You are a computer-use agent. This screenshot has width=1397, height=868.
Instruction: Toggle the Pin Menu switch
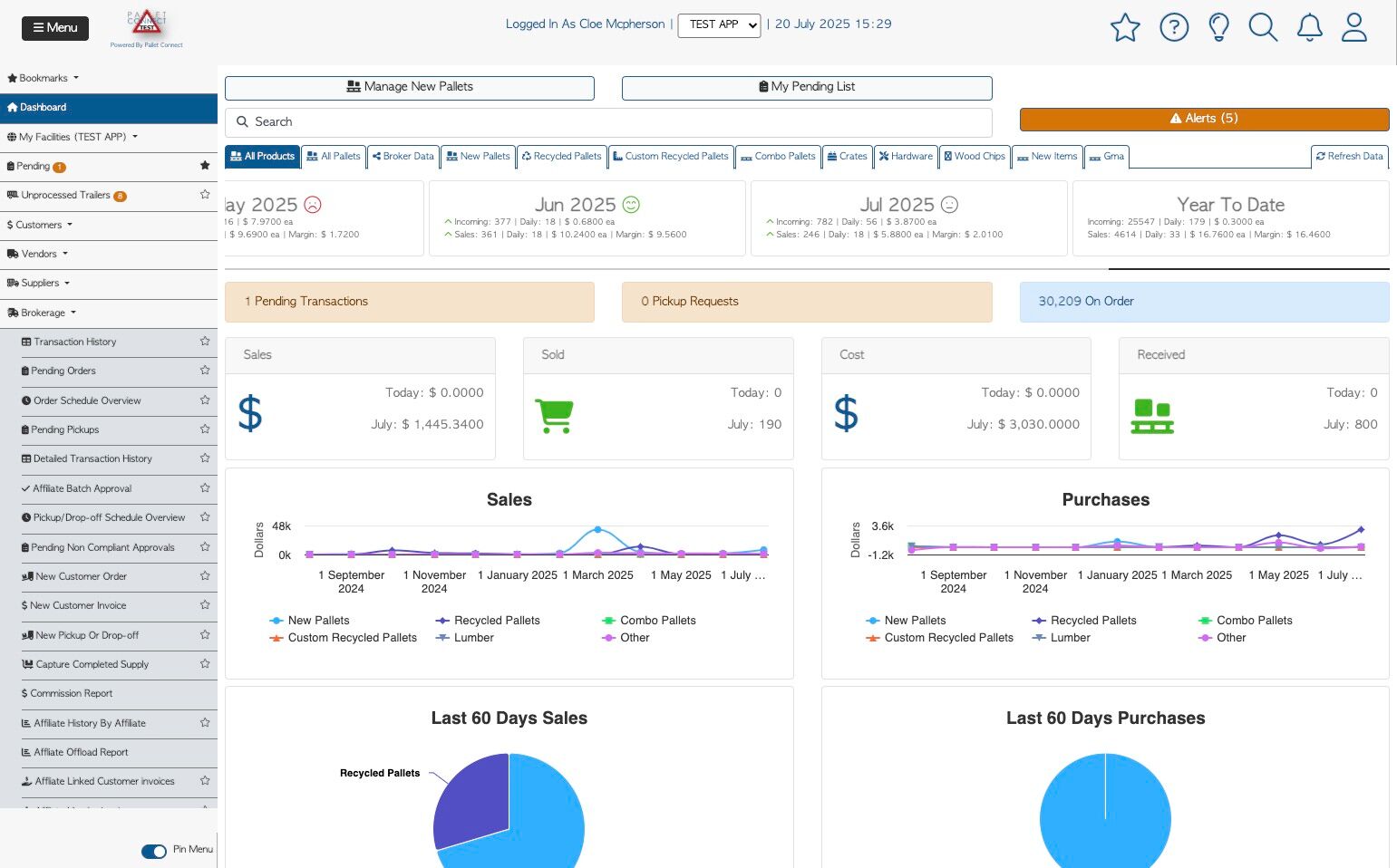[154, 851]
